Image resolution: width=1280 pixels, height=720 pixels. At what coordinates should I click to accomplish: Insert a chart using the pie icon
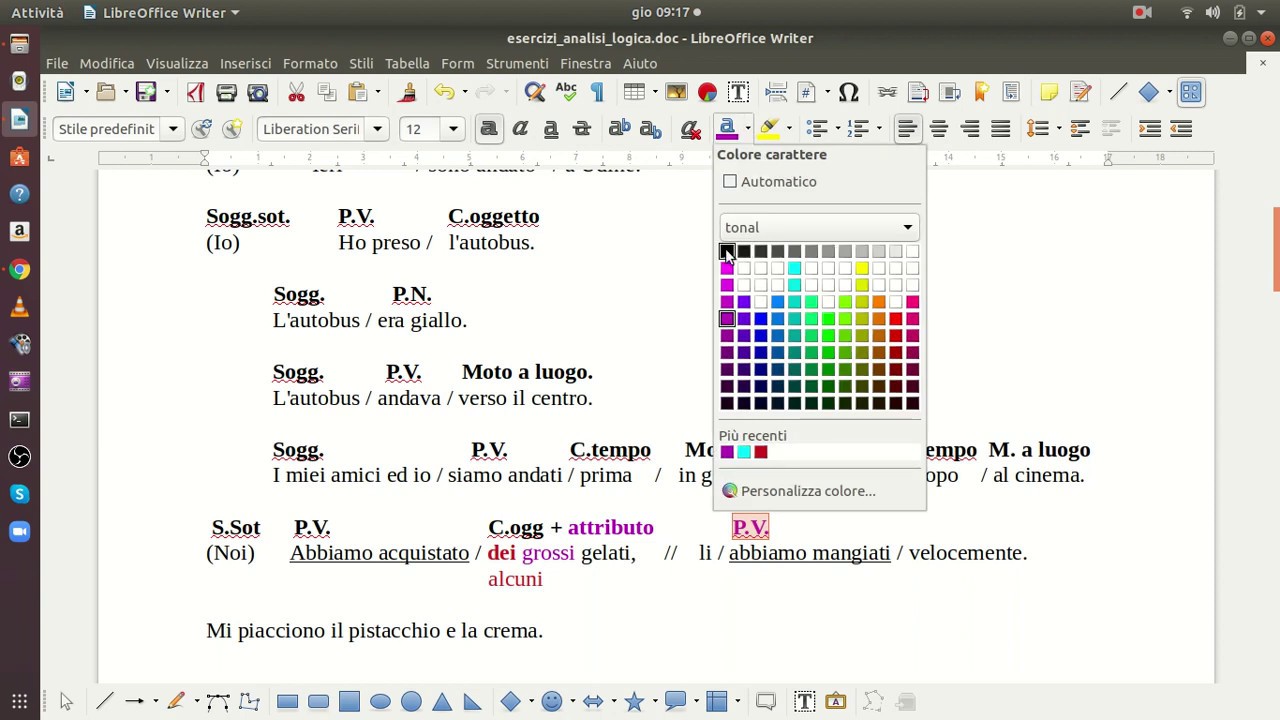coord(707,92)
